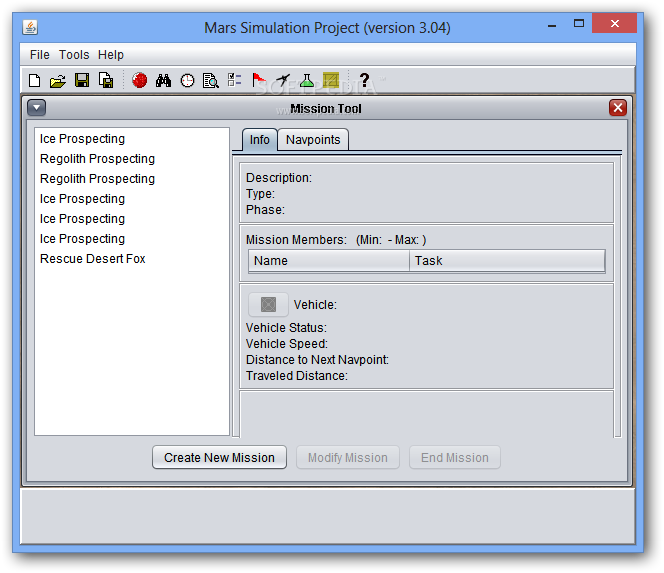Select the first Ice Prospecting mission in the list
664x573 pixels.
tap(132, 139)
